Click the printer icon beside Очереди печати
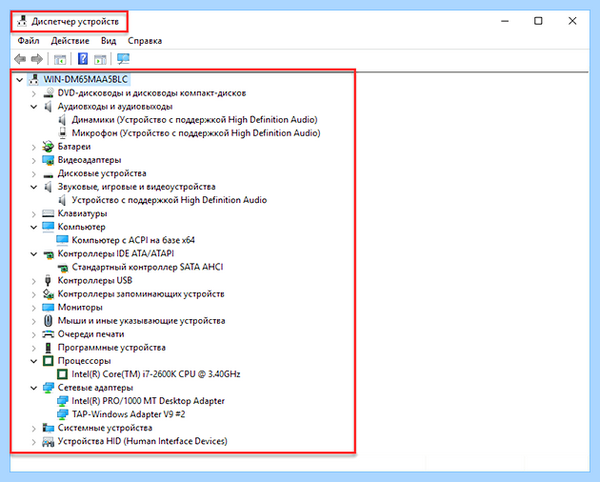The width and height of the screenshot is (600, 482). tap(48, 334)
